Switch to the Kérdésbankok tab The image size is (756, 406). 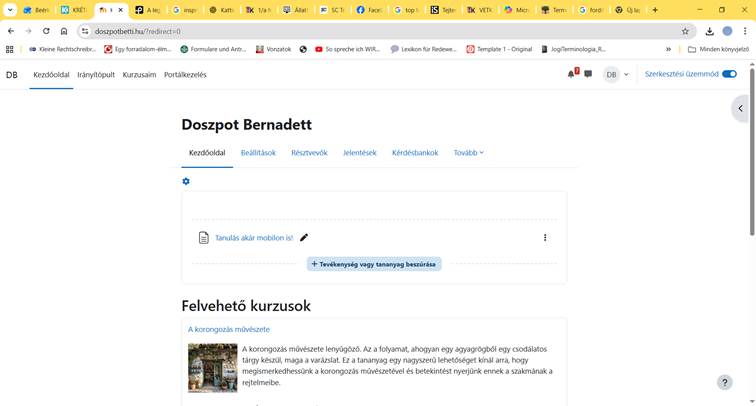coord(415,152)
